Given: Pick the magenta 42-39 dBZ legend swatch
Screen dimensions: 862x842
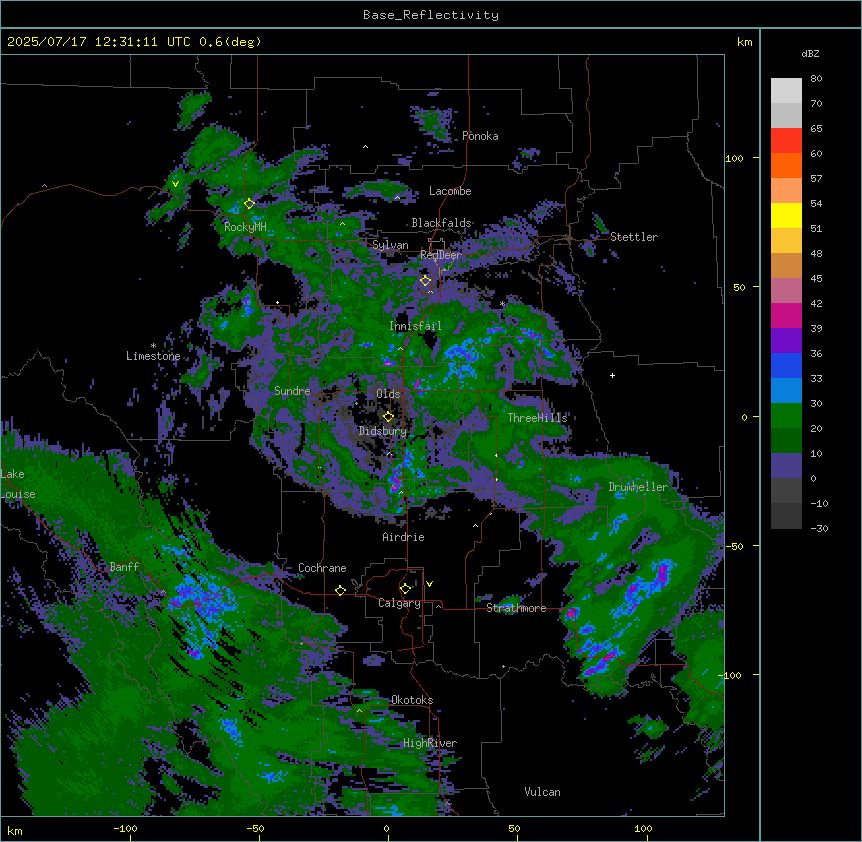Looking at the screenshot, I should tap(786, 316).
